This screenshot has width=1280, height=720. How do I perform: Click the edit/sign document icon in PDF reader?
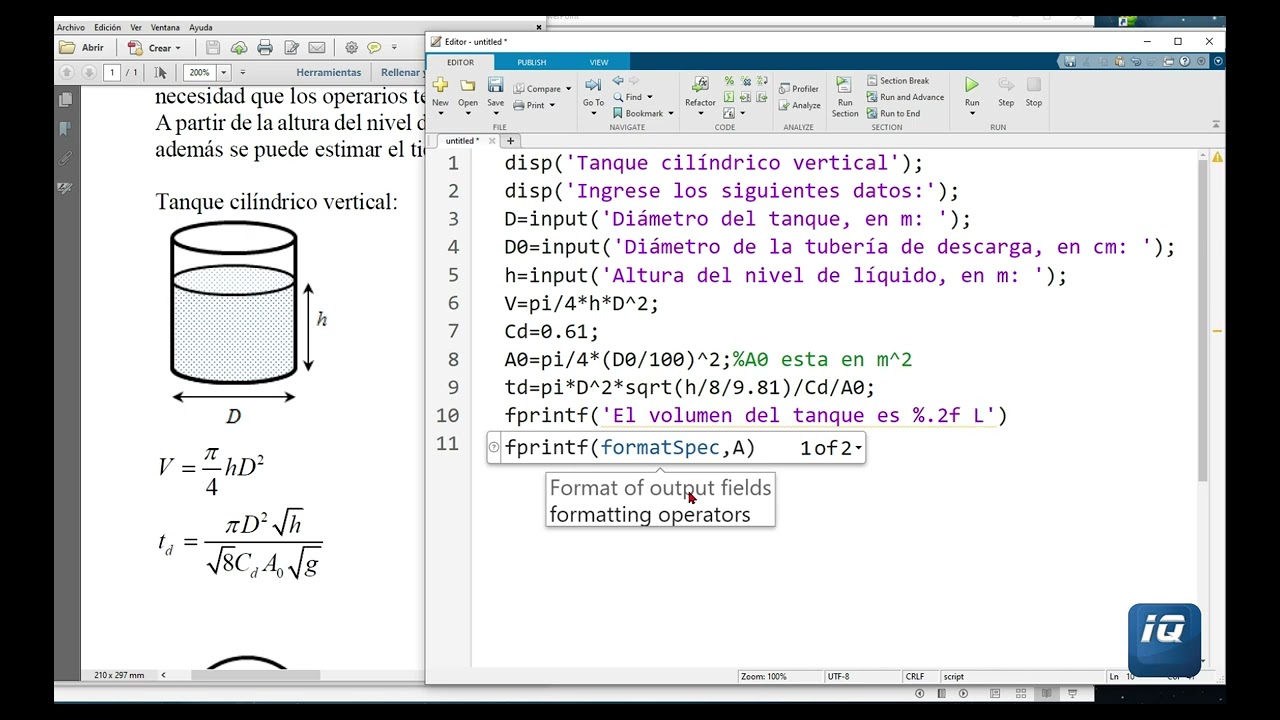coord(291,48)
